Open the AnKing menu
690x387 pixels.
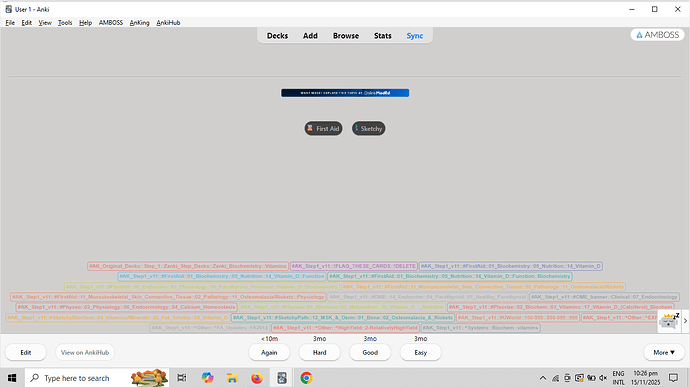click(x=139, y=22)
